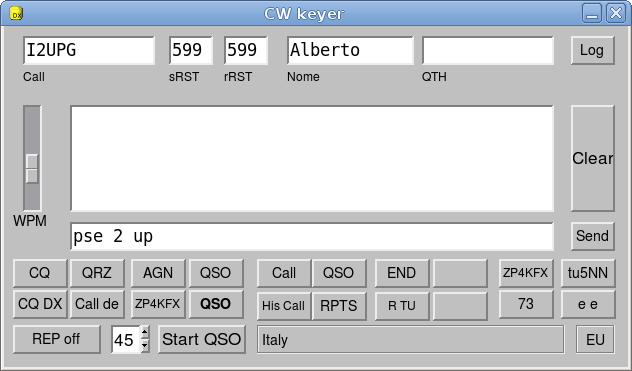Click the R TU macro button
The image size is (632, 371).
pos(402,306)
